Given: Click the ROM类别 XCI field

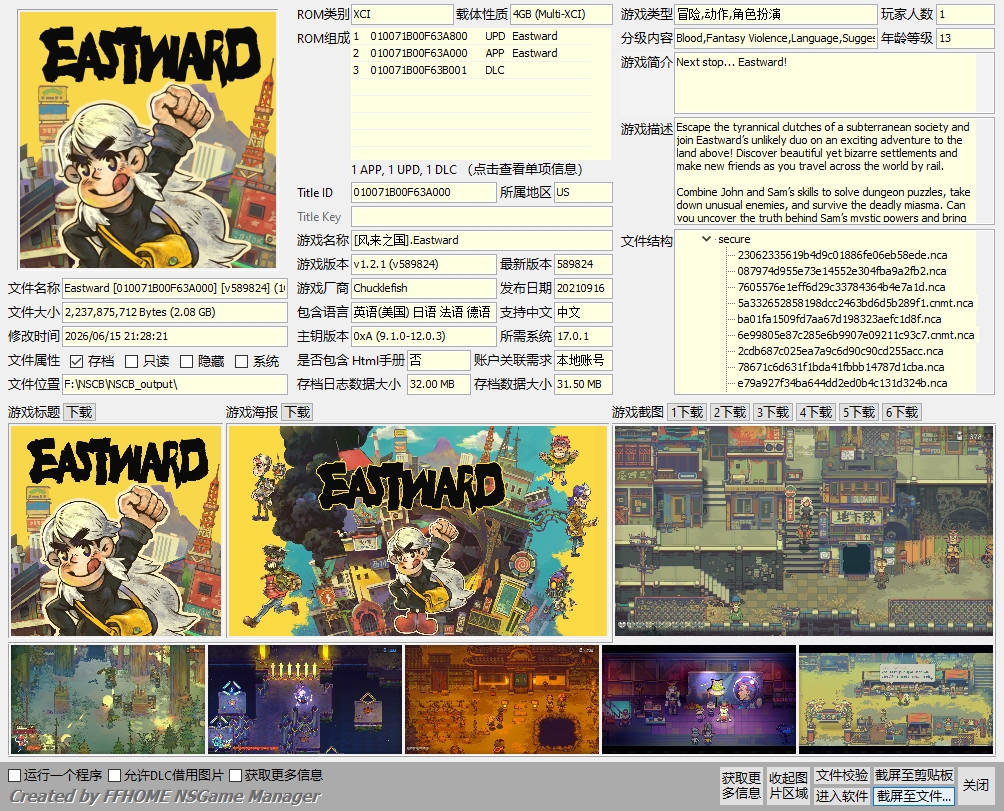Looking at the screenshot, I should click(402, 14).
